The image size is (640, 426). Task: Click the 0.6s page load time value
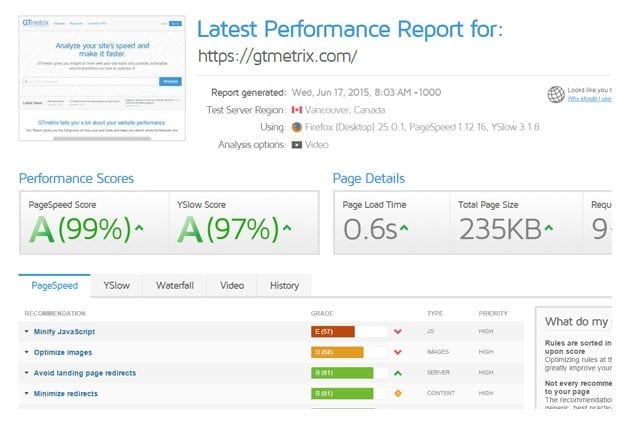click(370, 229)
